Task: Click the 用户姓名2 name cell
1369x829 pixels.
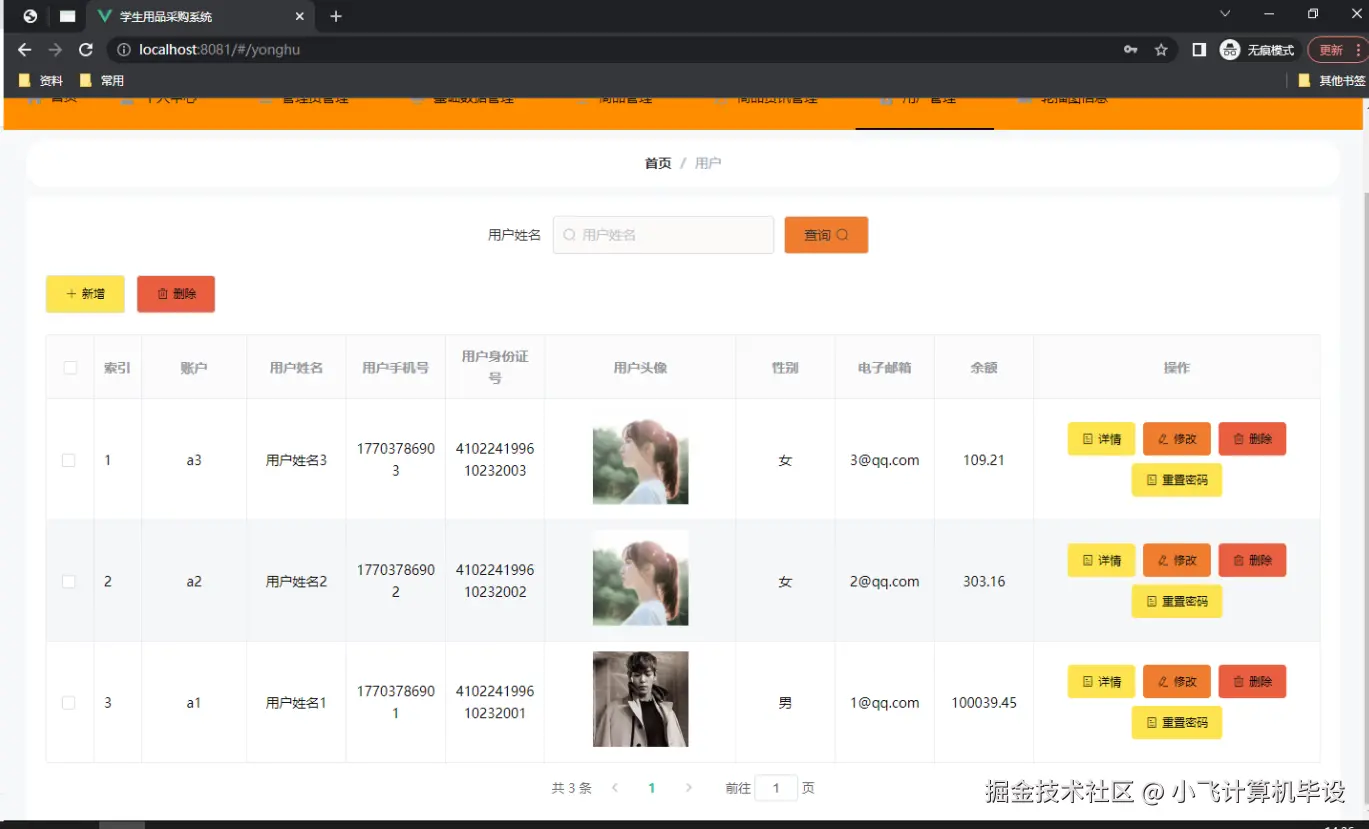Action: click(x=296, y=581)
